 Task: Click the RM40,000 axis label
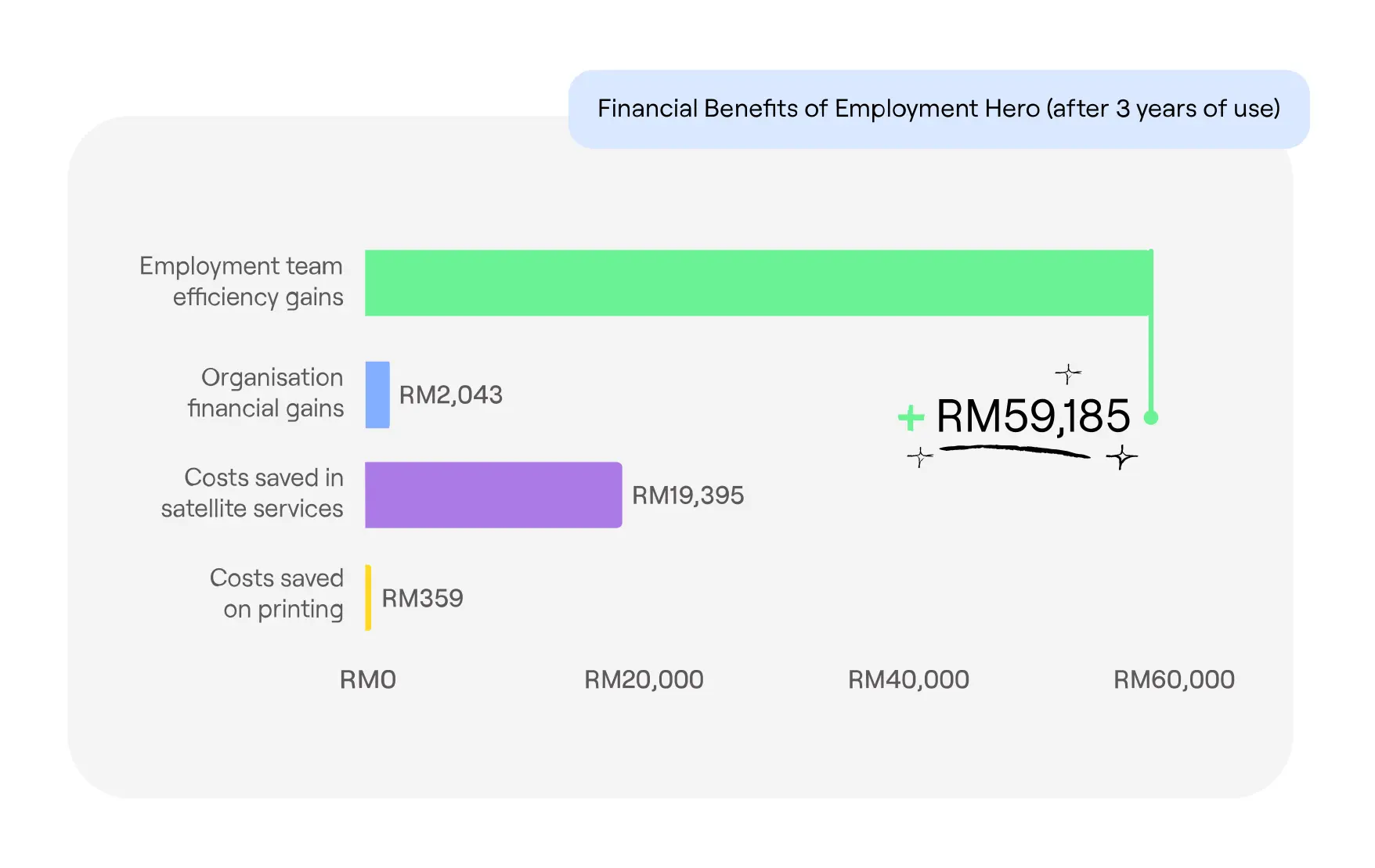click(908, 679)
